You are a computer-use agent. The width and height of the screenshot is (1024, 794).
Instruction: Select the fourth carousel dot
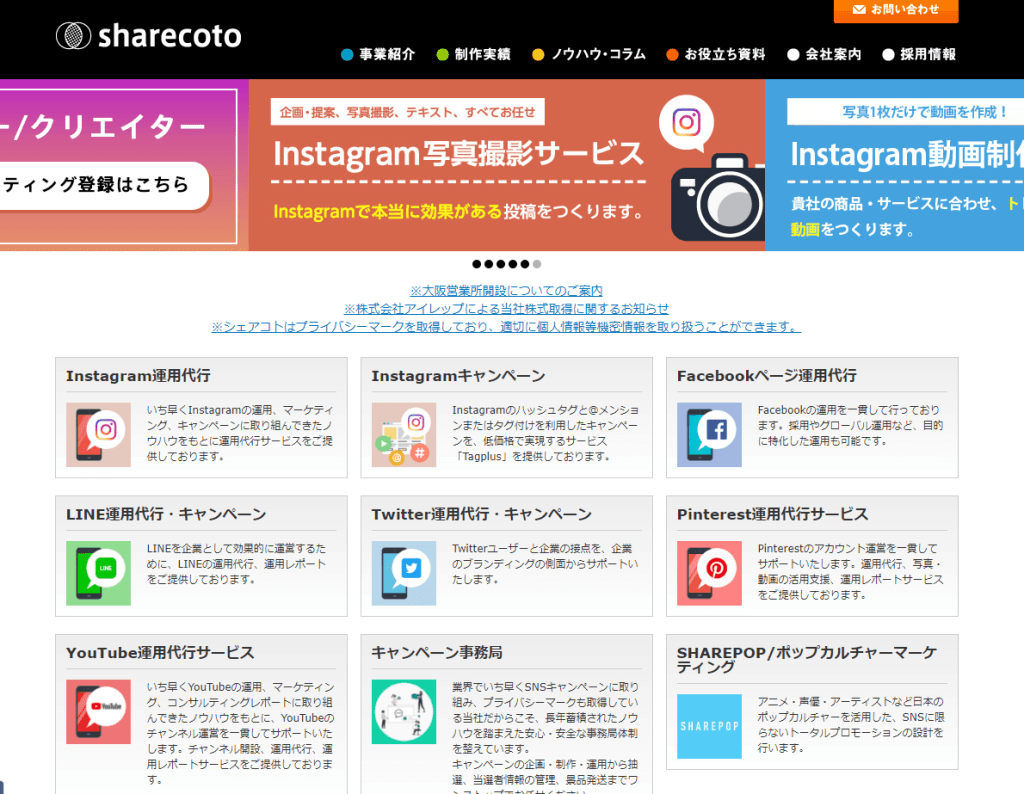[x=513, y=264]
